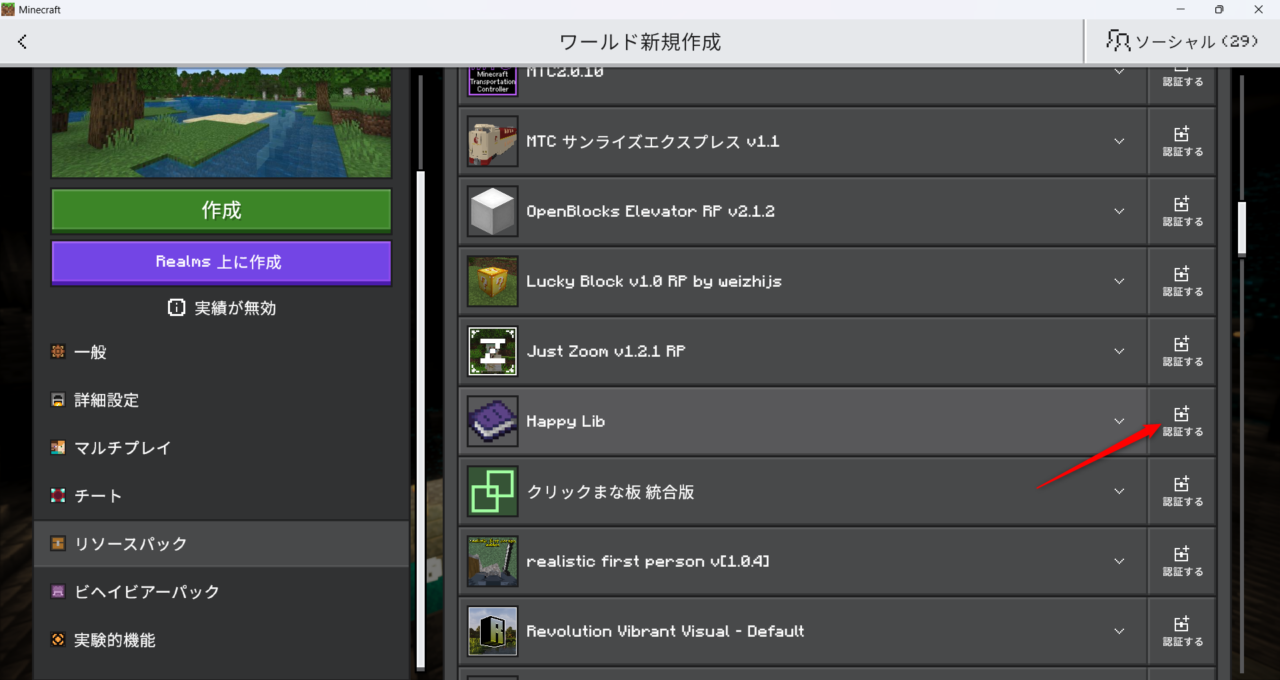This screenshot has height=680, width=1280.
Task: Activate クリックまな板 統合版 pack
Action: [x=1182, y=491]
